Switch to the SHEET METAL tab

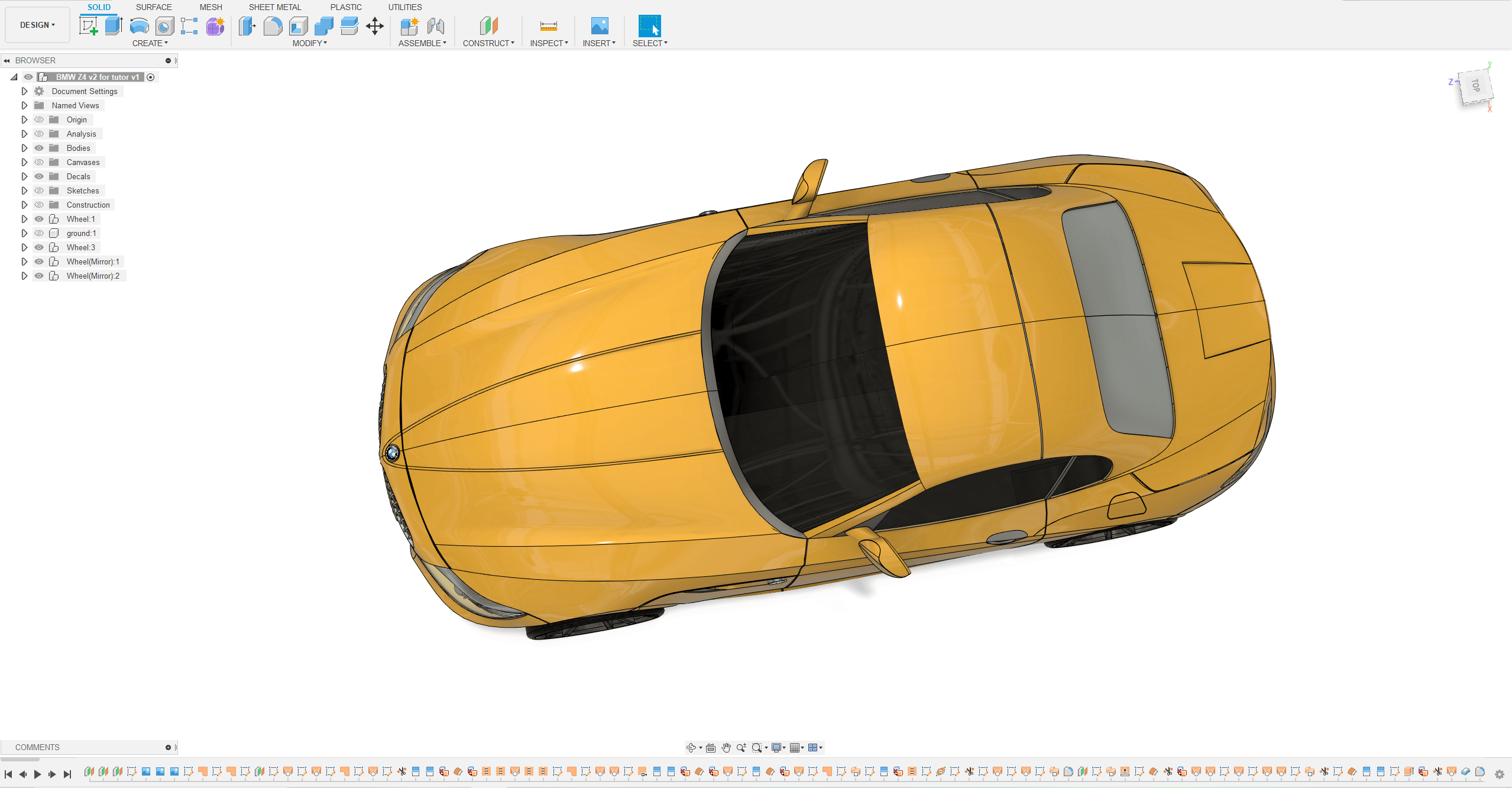coord(275,7)
